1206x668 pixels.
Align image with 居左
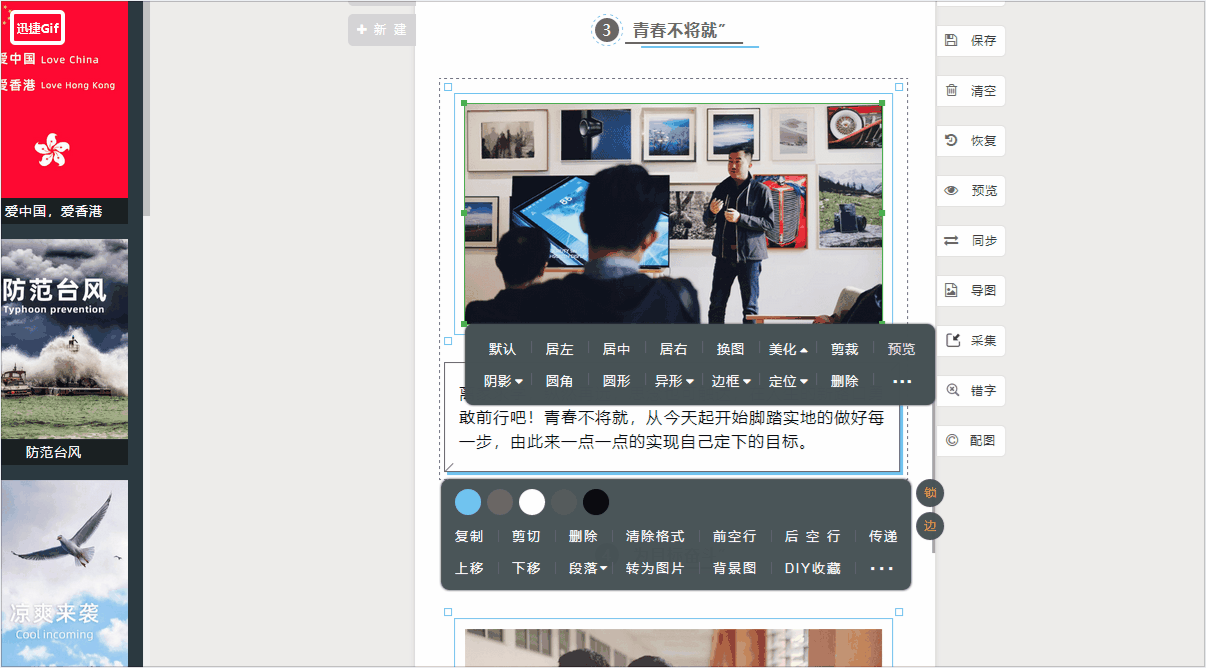pos(559,349)
